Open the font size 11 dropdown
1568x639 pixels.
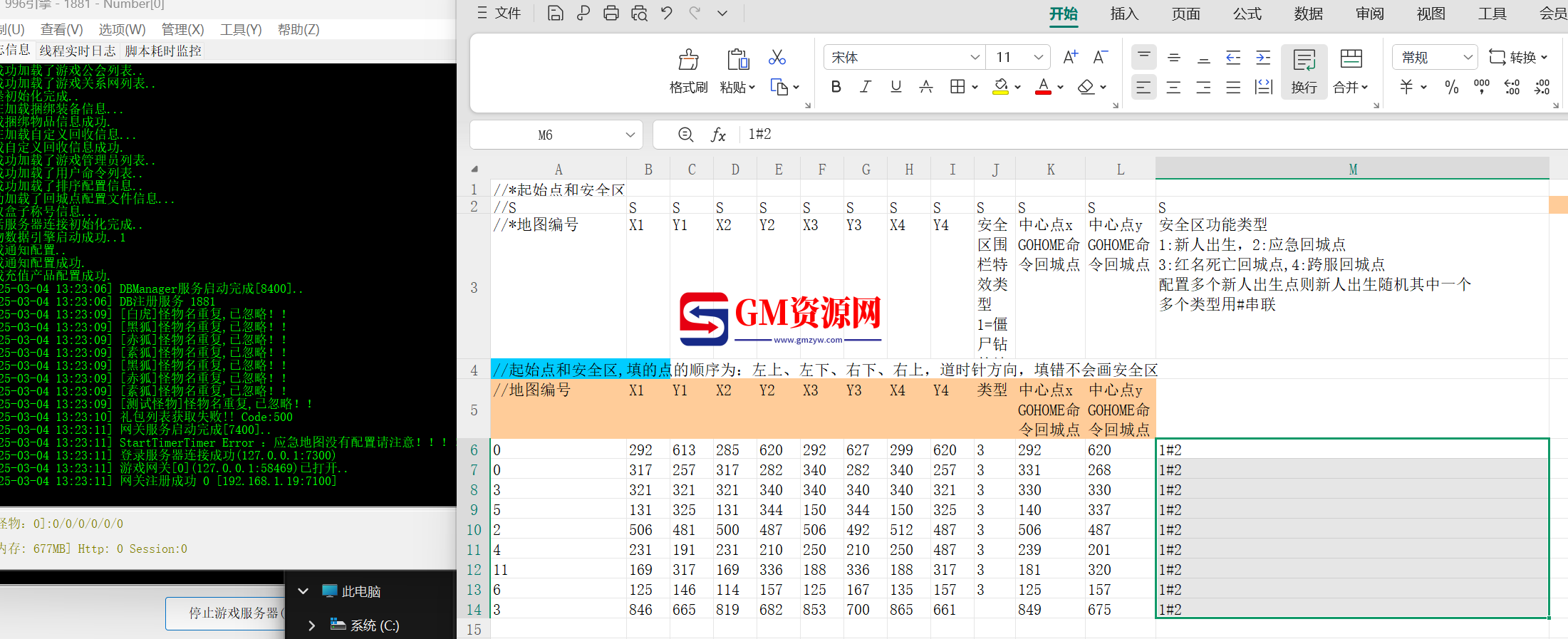[x=1038, y=57]
